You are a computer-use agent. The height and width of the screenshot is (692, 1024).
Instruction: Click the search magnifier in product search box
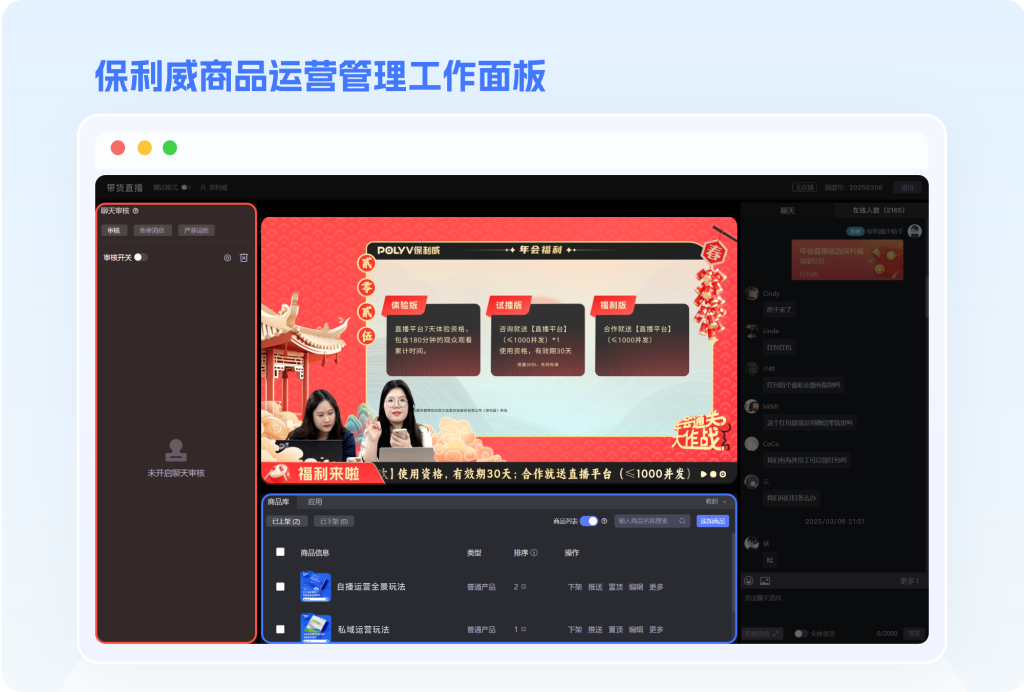coord(683,521)
